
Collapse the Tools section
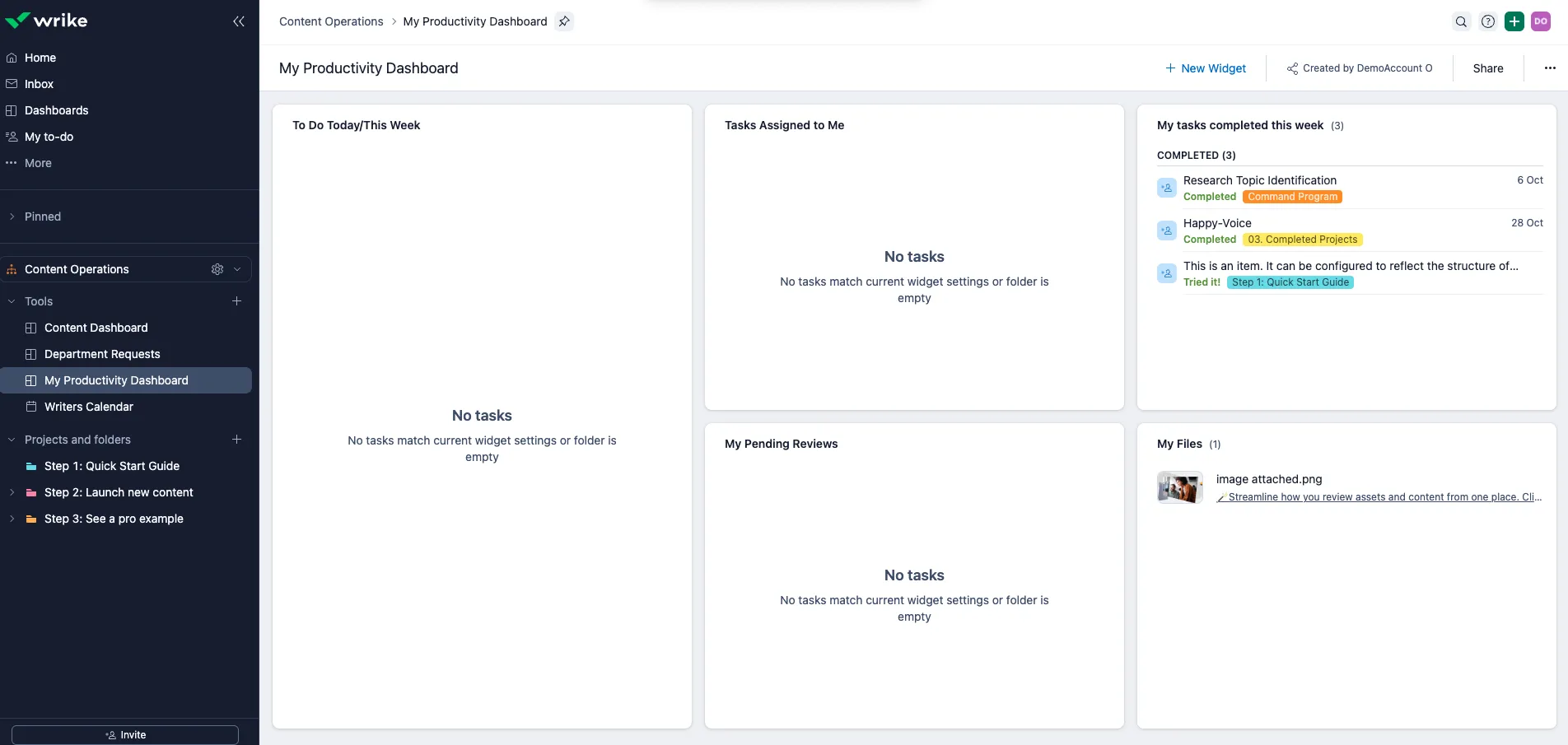(12, 301)
